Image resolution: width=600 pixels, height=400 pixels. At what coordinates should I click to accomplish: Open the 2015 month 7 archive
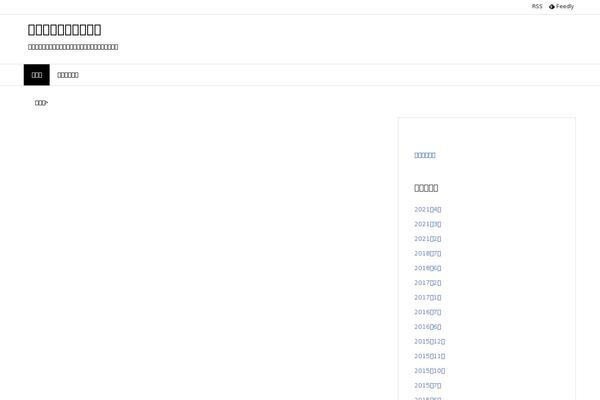[427, 385]
